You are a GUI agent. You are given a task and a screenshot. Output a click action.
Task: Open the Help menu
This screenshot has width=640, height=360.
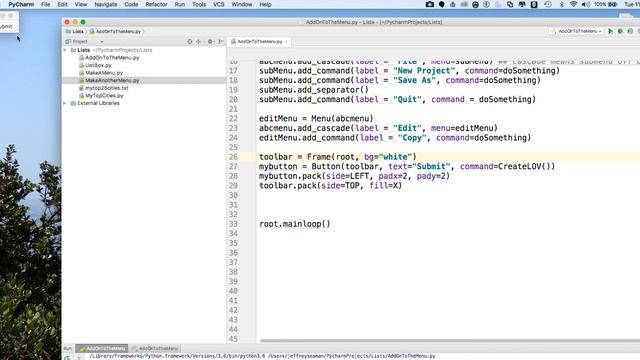tap(265, 4)
